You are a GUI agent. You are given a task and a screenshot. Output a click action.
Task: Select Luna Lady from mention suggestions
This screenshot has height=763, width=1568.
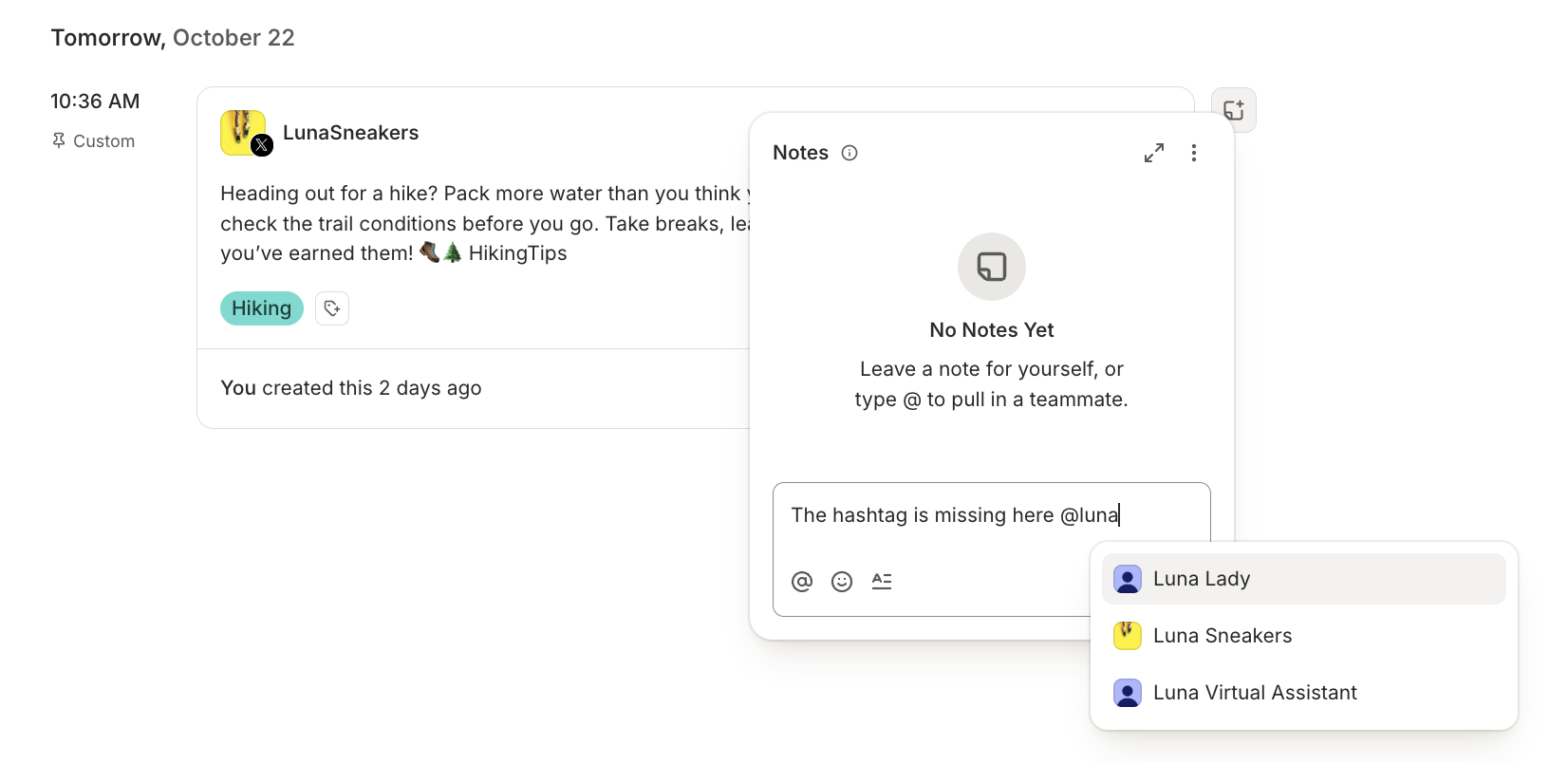pyautogui.click(x=1304, y=579)
